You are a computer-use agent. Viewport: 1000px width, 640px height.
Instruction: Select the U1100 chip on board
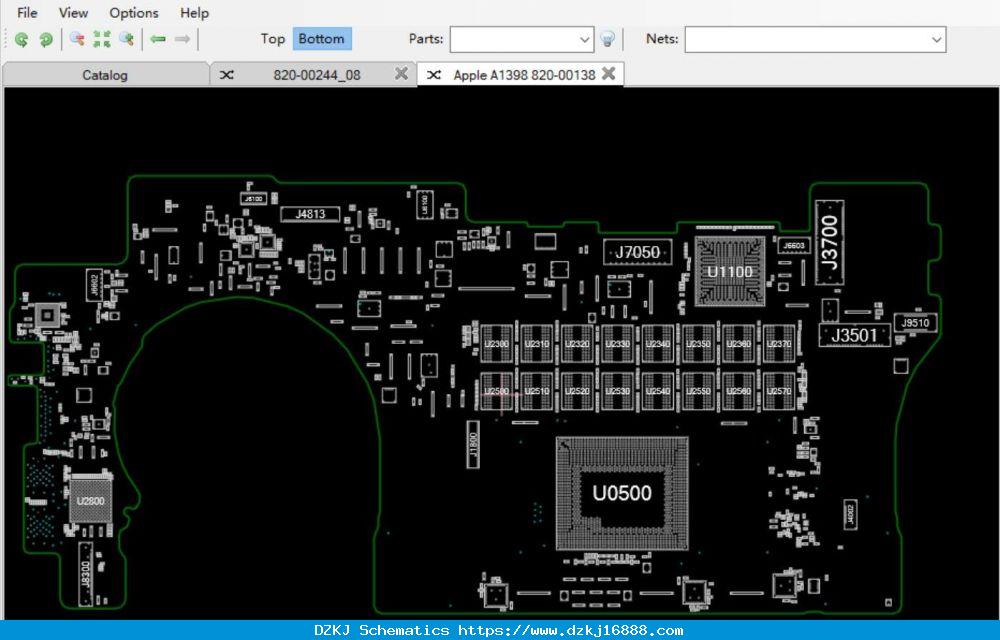[730, 272]
